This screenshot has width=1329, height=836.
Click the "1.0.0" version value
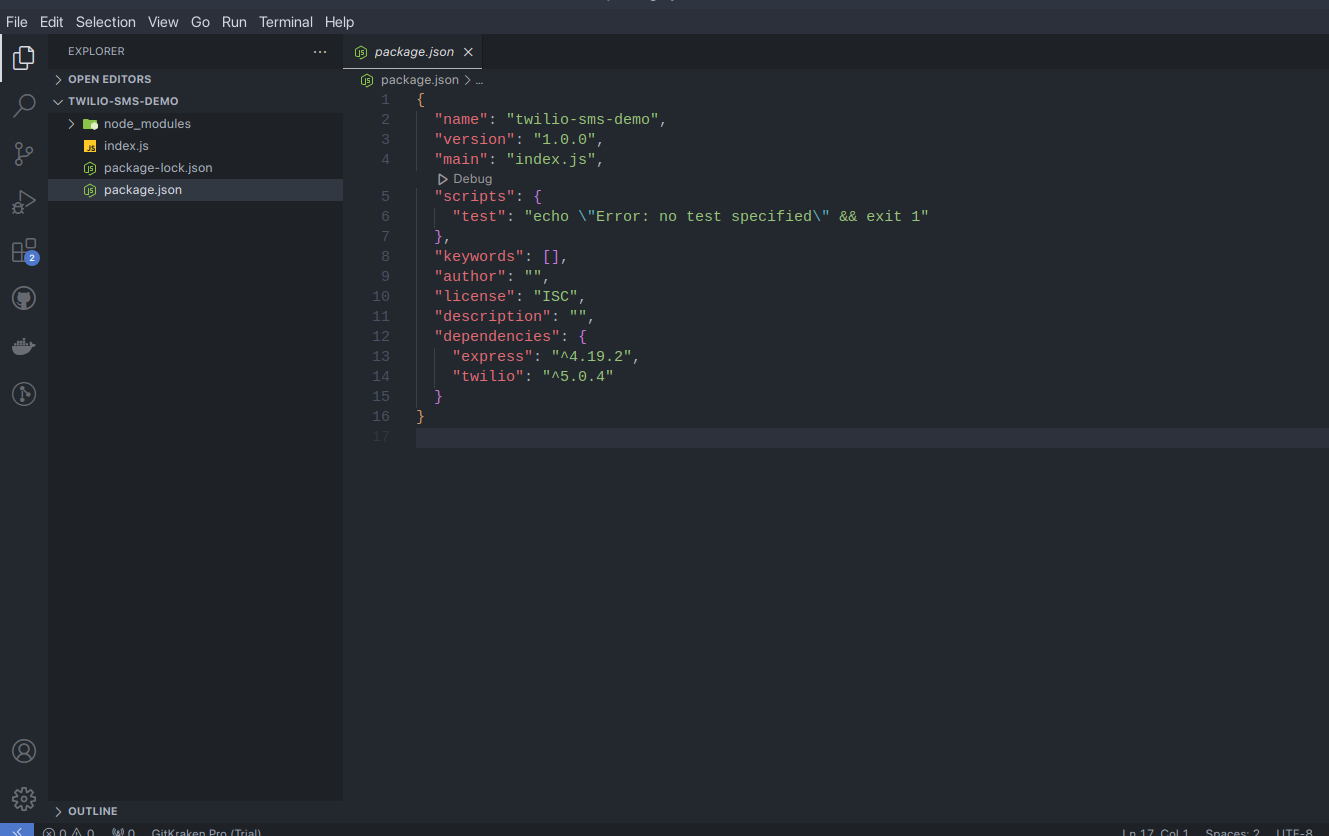coord(564,139)
